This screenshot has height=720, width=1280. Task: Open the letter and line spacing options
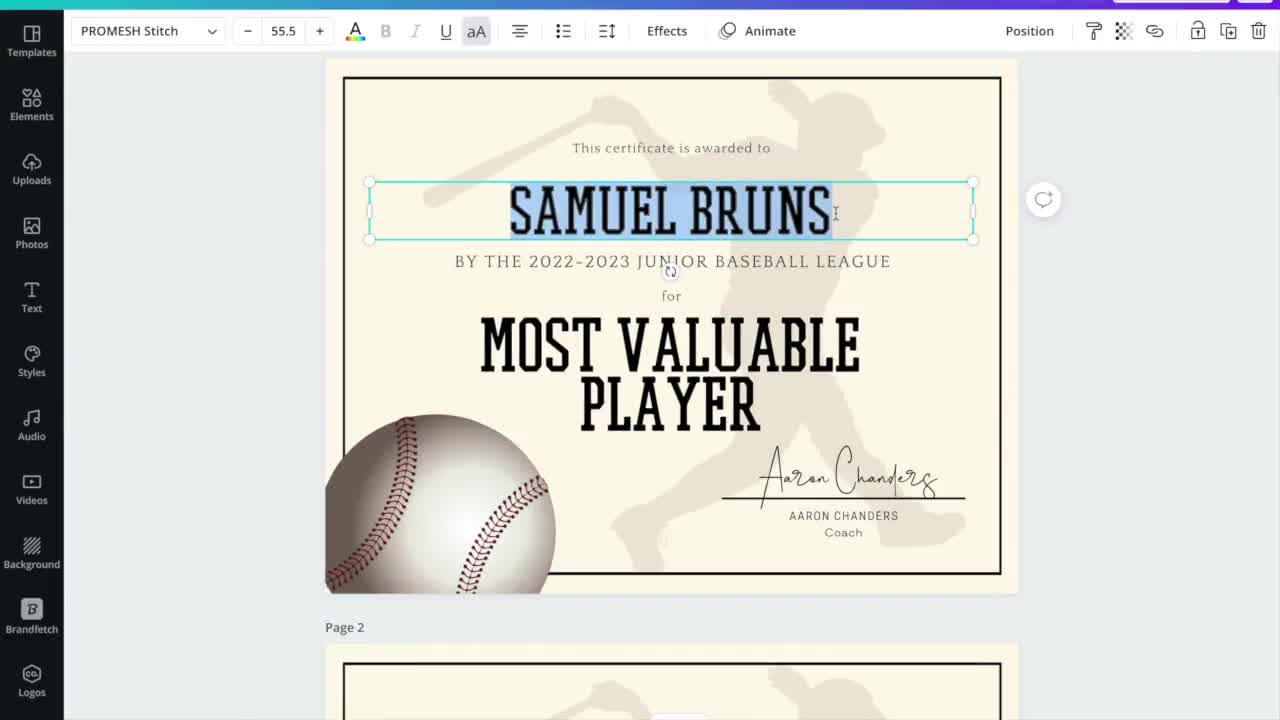coord(607,31)
